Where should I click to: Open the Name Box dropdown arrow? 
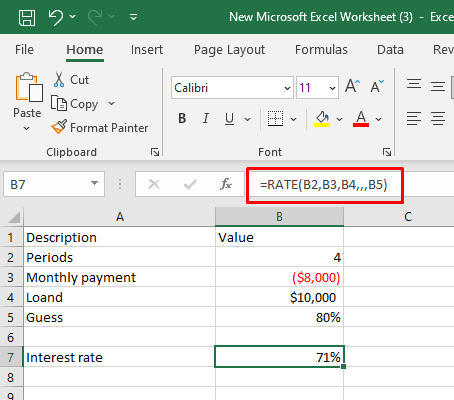95,183
